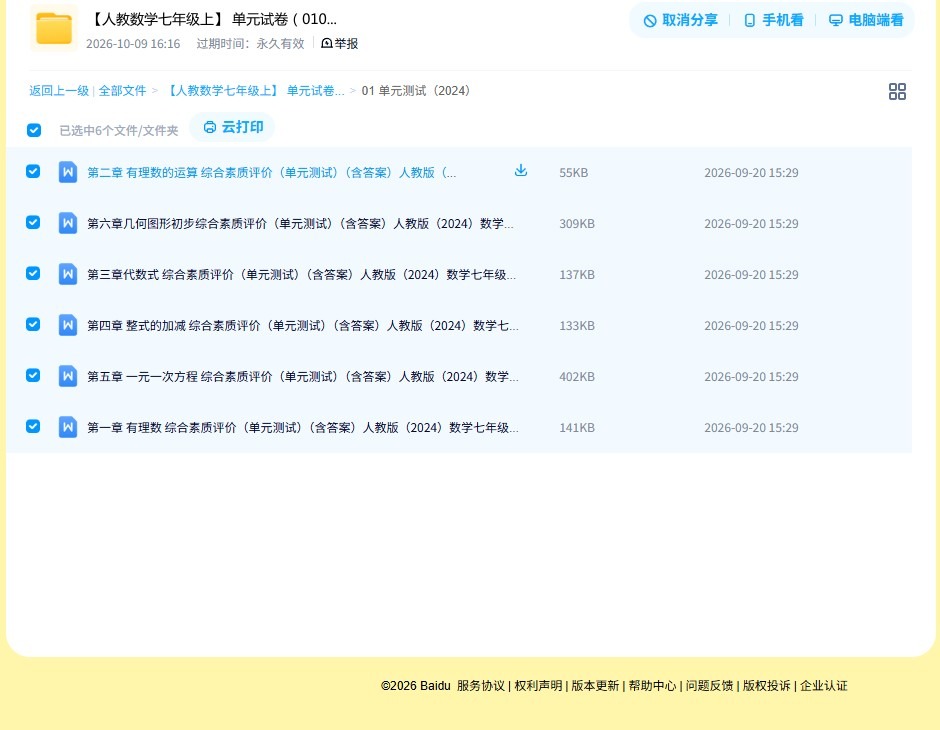Click the yellow shared folder icon
Viewport: 940px width, 730px height.
click(x=53, y=28)
